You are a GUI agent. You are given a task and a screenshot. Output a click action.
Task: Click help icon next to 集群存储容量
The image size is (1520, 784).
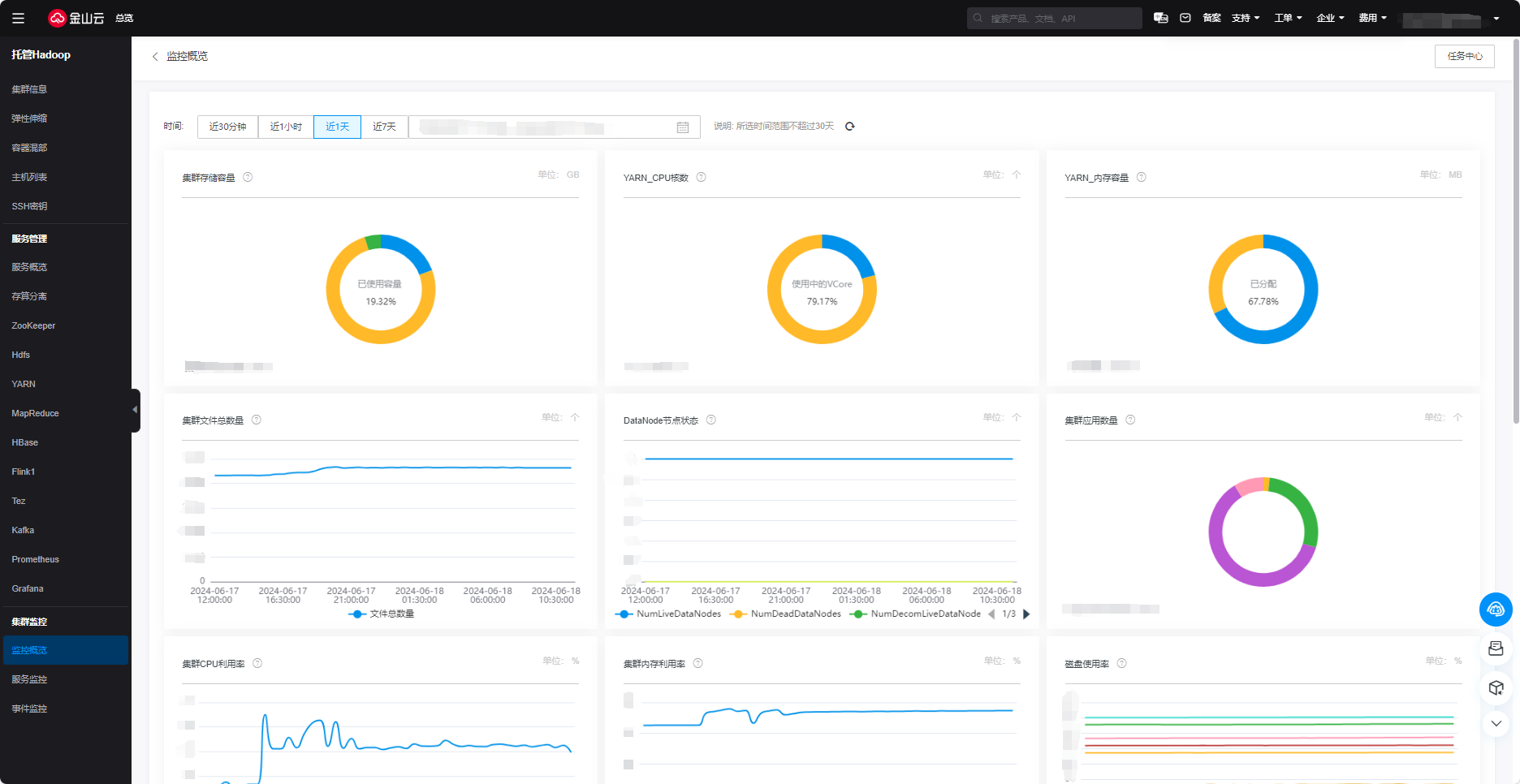tap(248, 177)
